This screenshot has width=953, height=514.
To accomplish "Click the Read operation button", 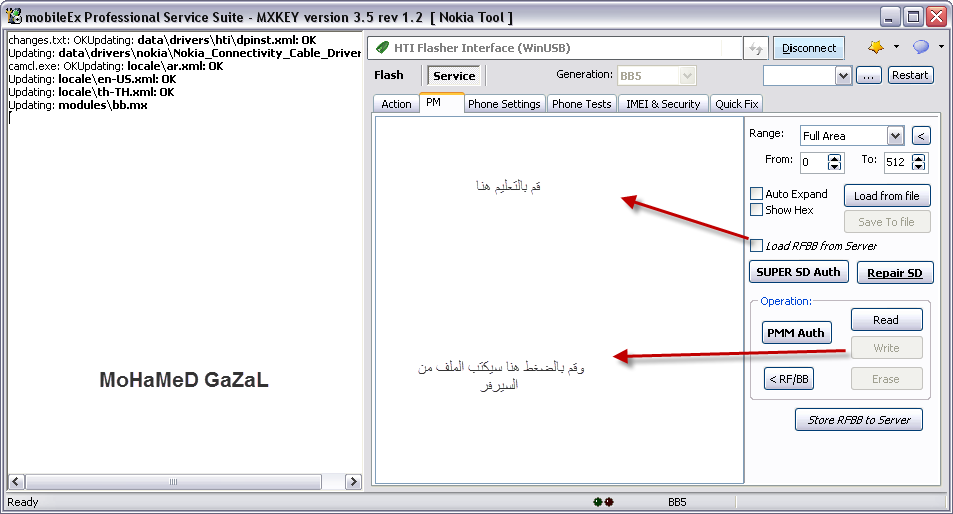I will click(x=886, y=320).
